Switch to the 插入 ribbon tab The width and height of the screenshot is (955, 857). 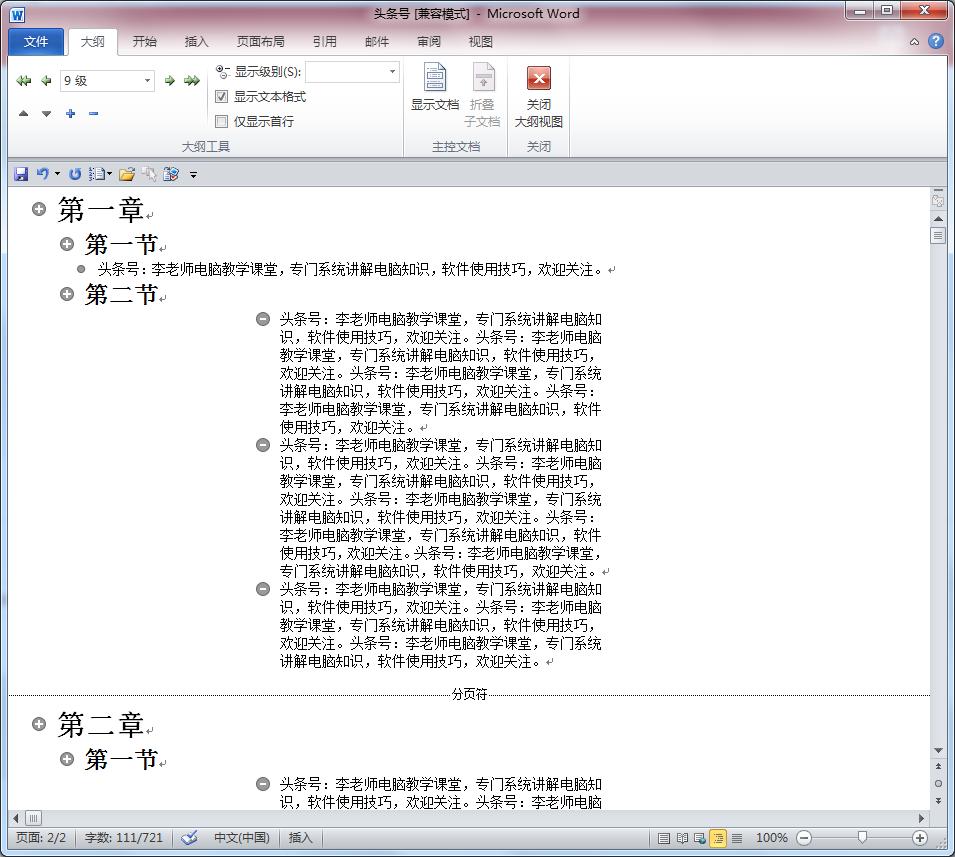pos(196,41)
